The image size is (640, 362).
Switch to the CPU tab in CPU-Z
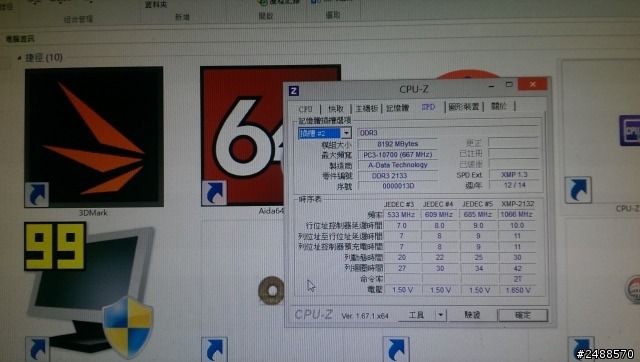305,109
